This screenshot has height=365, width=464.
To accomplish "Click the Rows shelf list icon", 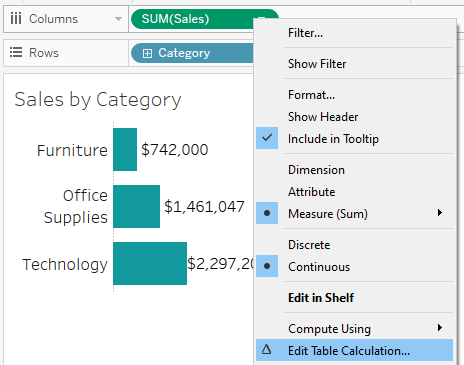I will [x=16, y=53].
